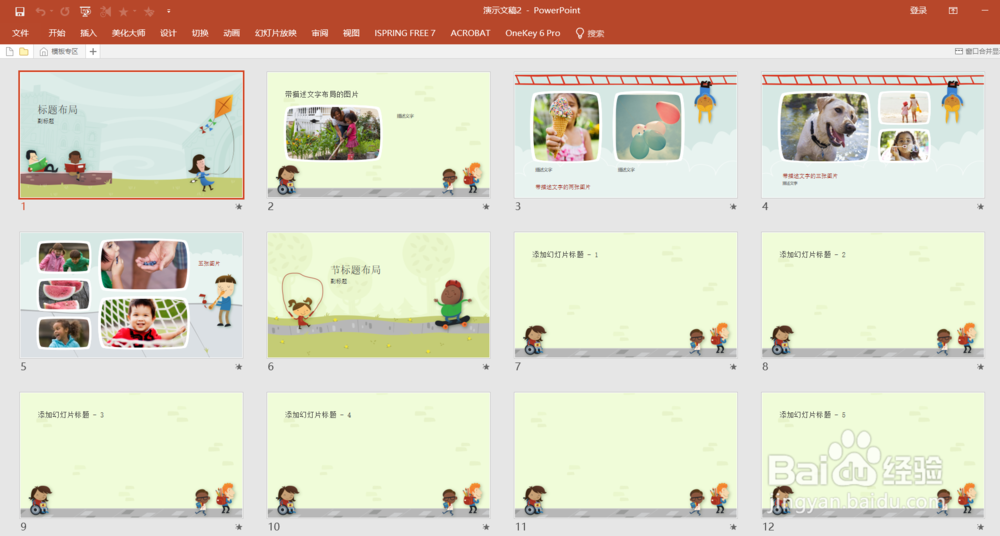Open the 开始 ribbon tab
1000x536 pixels.
click(57, 33)
